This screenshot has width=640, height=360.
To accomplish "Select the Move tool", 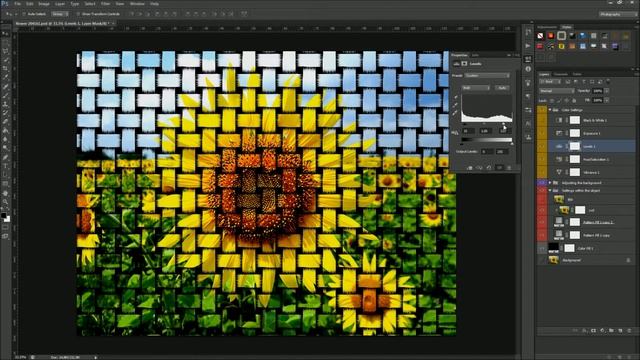I will [x=6, y=33].
